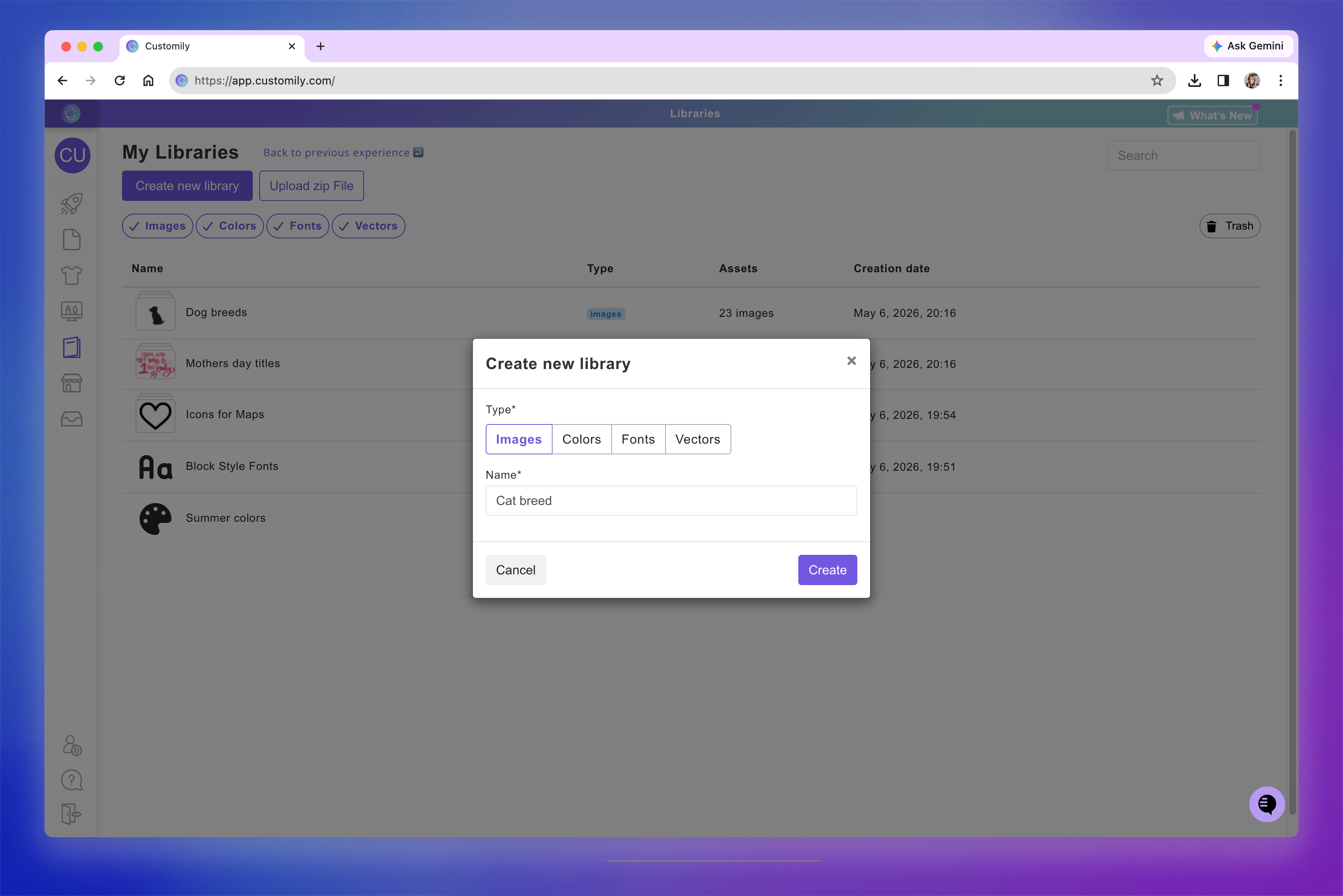Open the document page sidebar icon
Screen dimensions: 1343x896
pyautogui.click(x=71, y=240)
